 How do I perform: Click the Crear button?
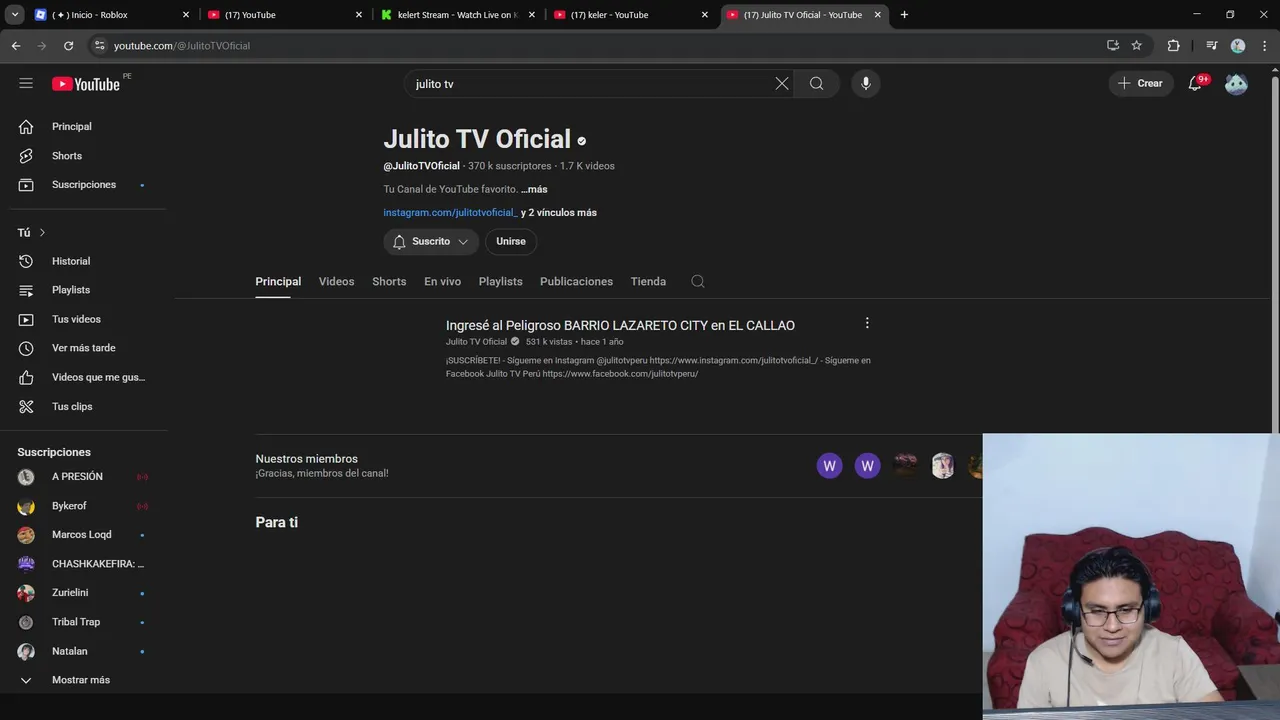tap(1141, 84)
